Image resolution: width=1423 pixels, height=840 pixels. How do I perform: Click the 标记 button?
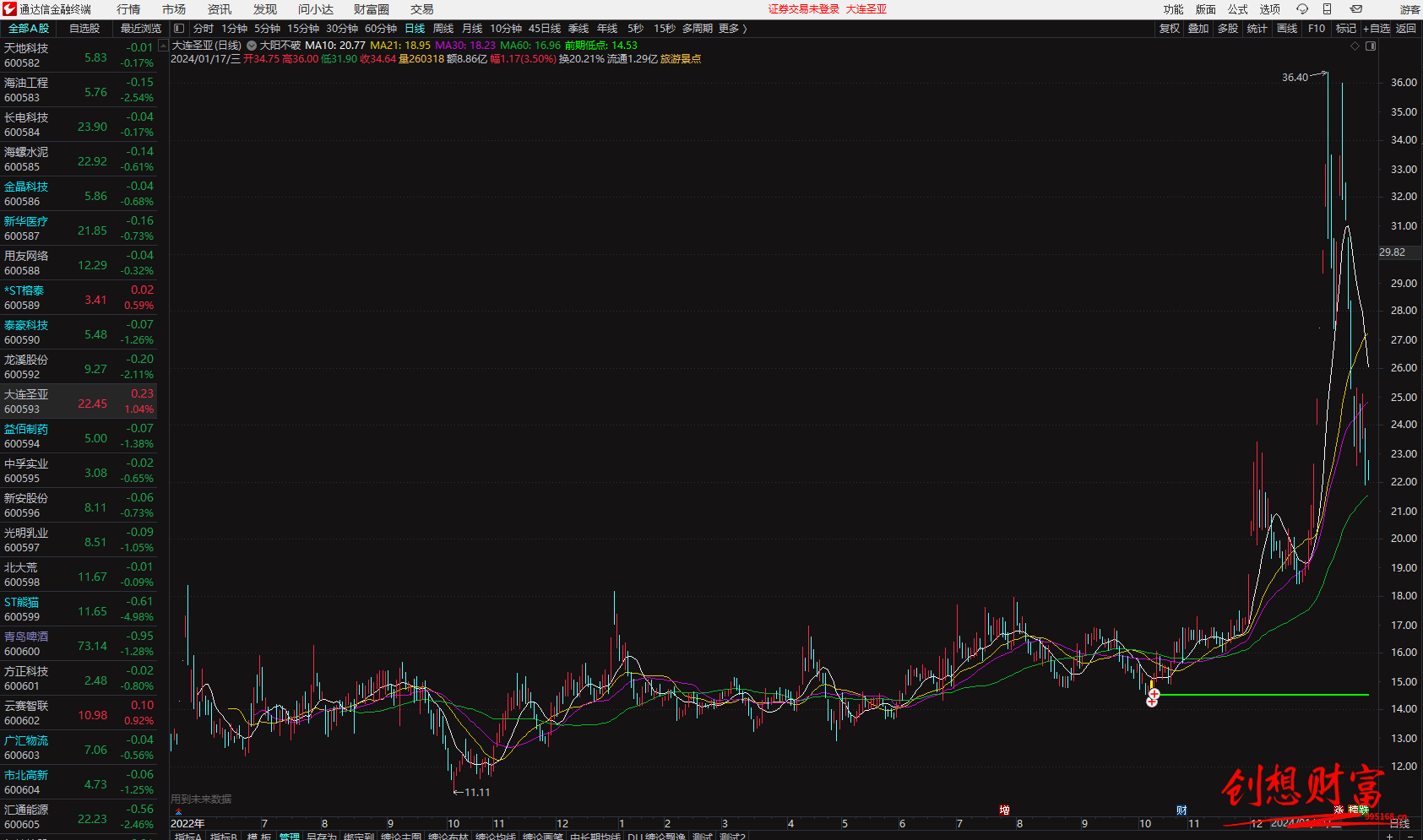pos(1346,29)
